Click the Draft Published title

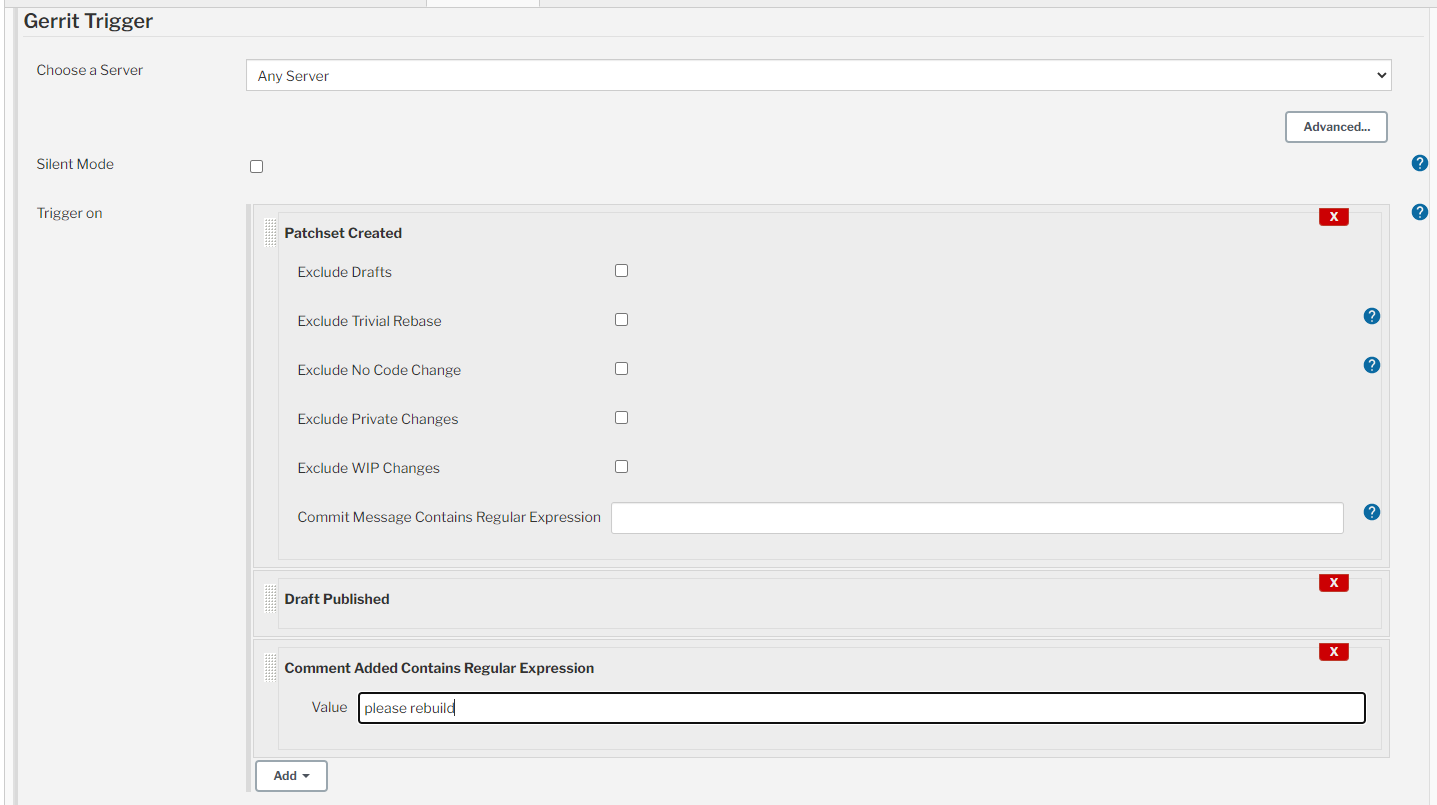[337, 599]
